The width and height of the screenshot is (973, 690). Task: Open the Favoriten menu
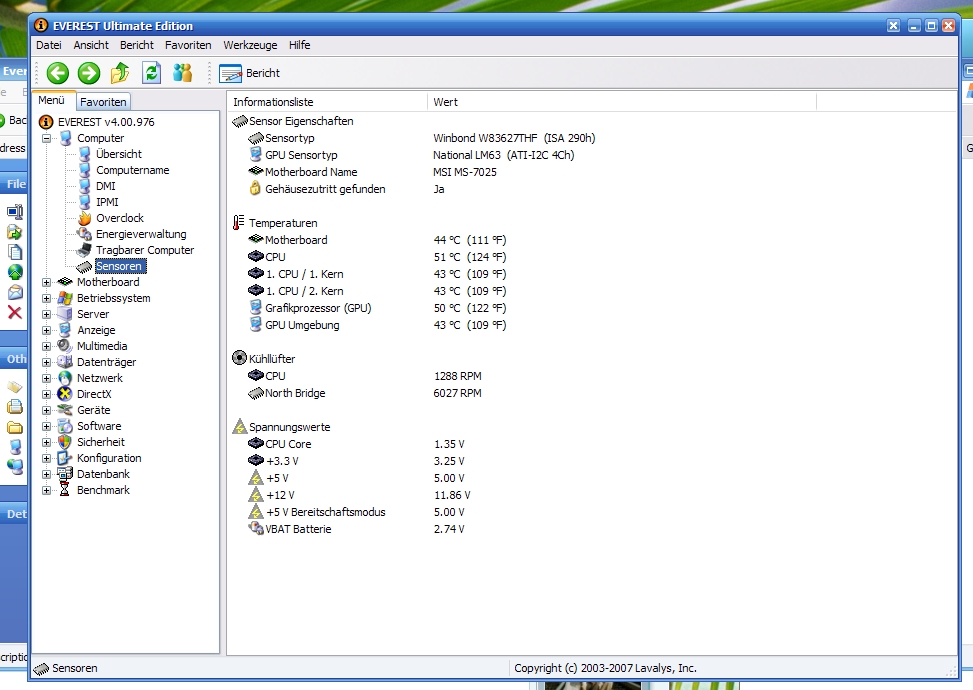tap(188, 45)
